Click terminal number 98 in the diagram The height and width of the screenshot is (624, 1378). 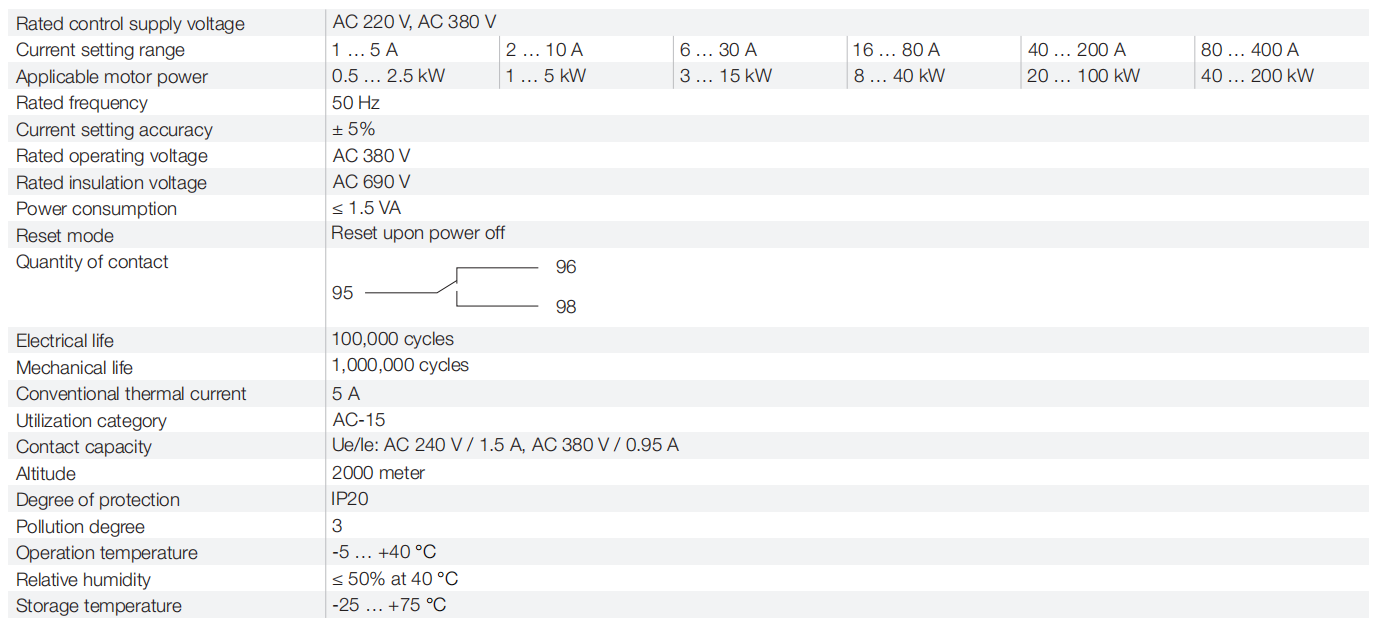pyautogui.click(x=566, y=307)
